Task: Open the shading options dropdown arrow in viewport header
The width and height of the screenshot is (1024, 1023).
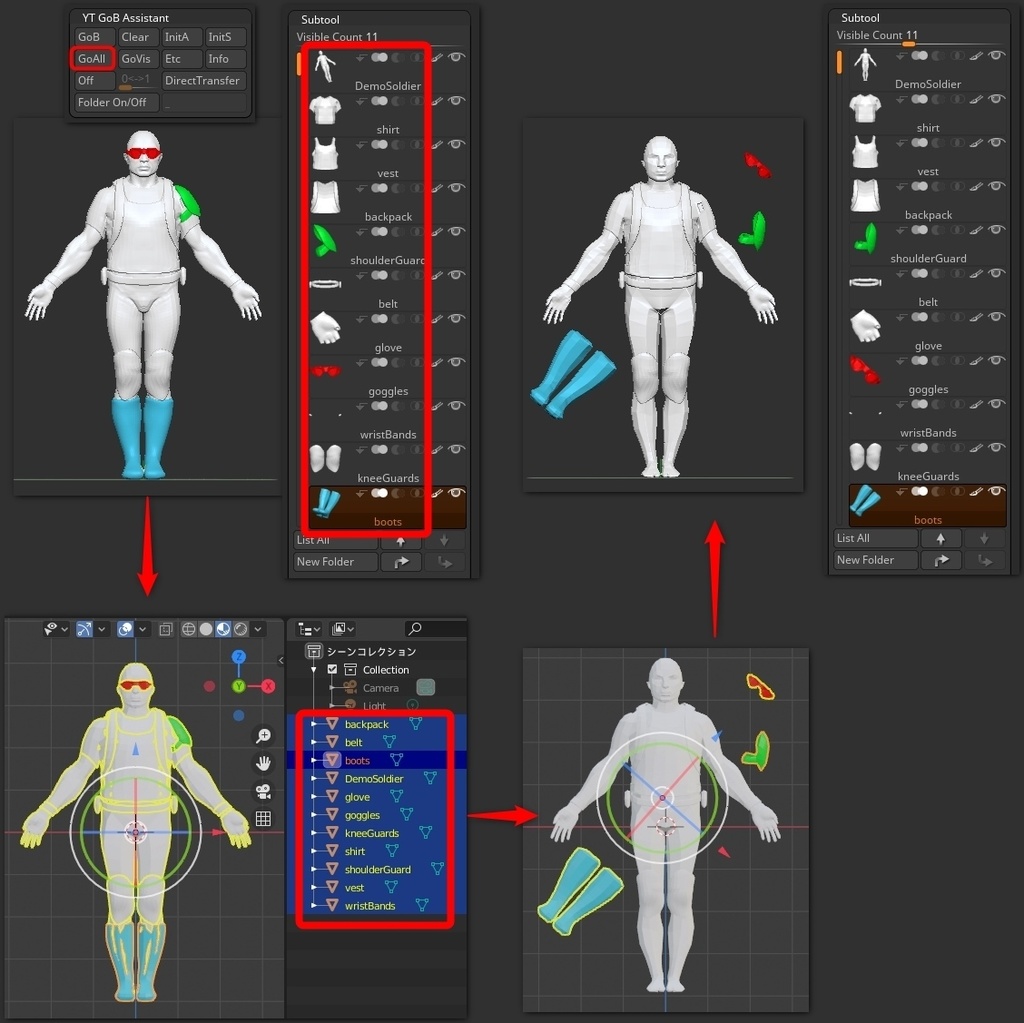Action: (x=257, y=629)
